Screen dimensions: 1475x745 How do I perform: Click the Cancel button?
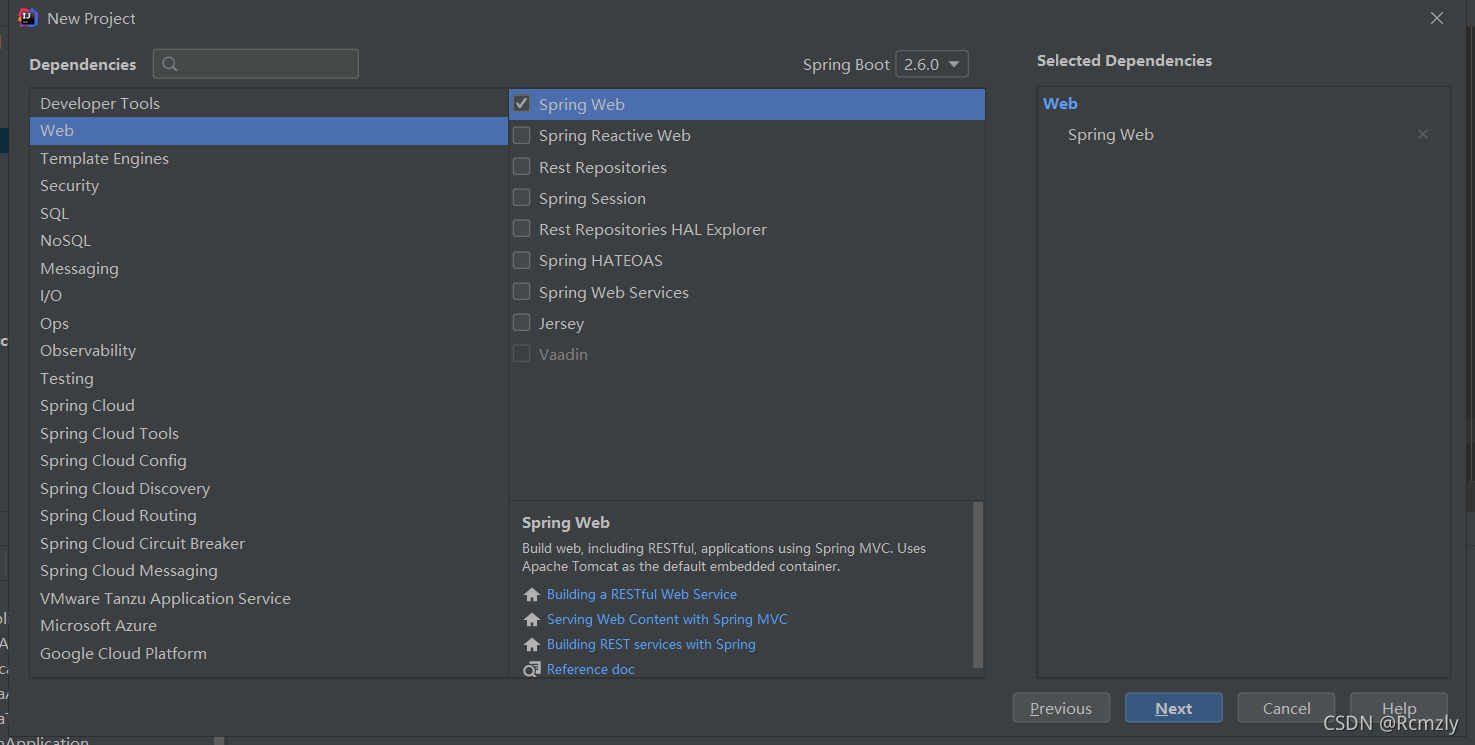[x=1287, y=708]
